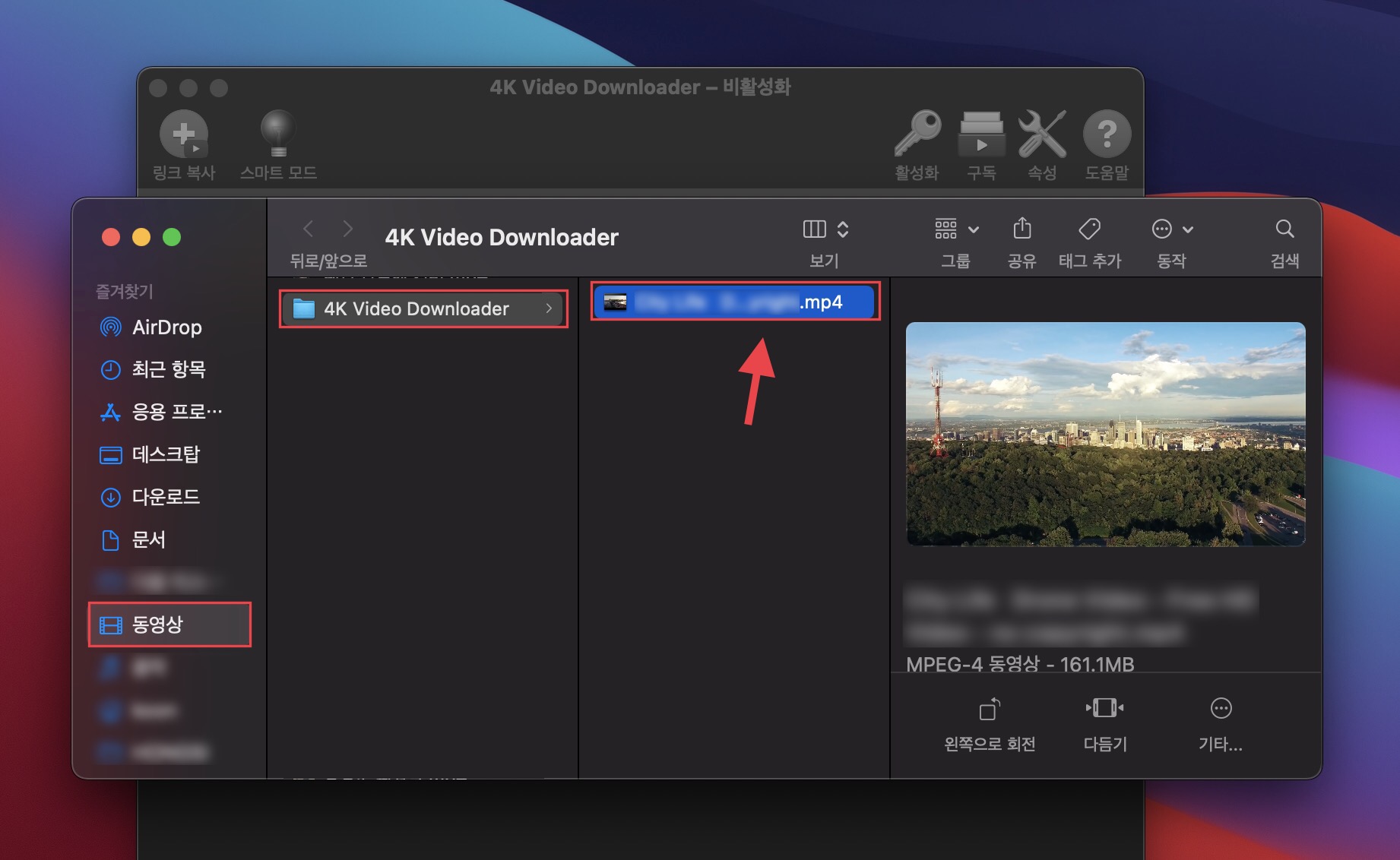1400x860 pixels.
Task: Open the Help question mark icon
Action: (x=1107, y=134)
